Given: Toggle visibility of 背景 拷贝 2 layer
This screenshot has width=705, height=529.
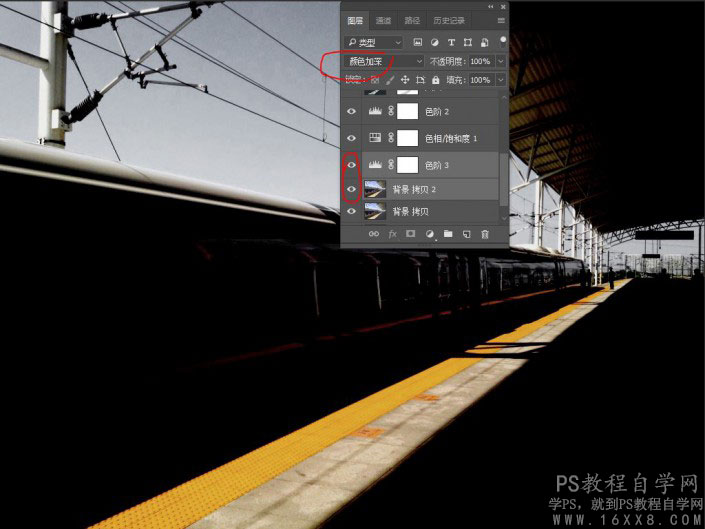Looking at the screenshot, I should tap(352, 189).
